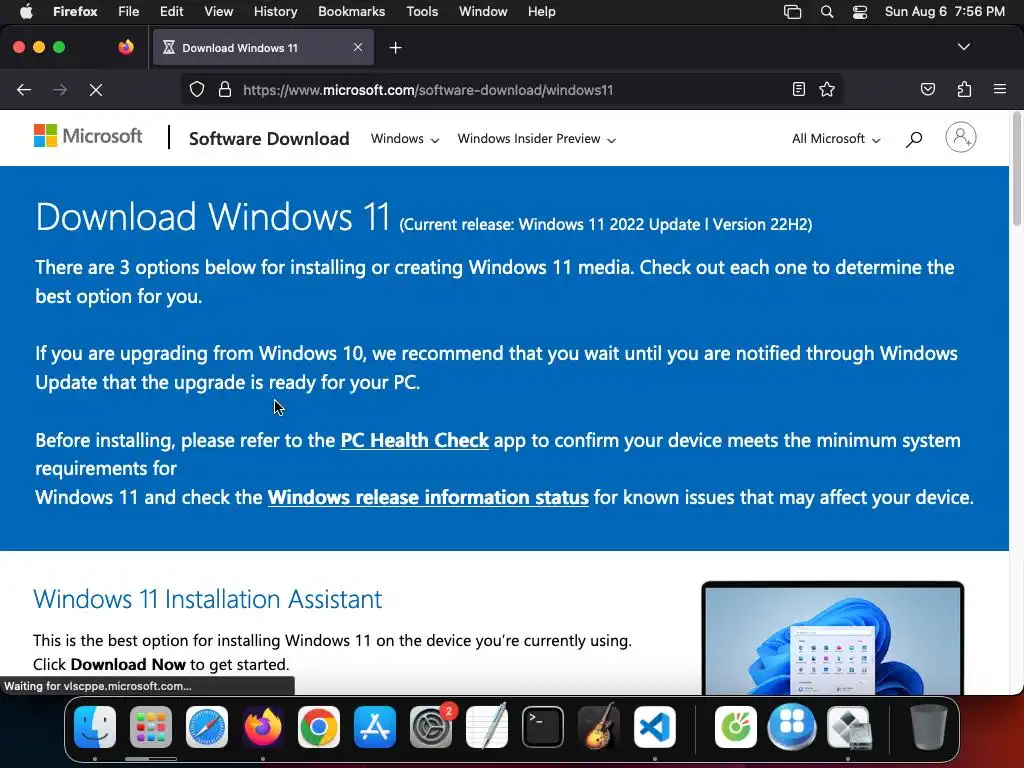Screen dimensions: 1024x768
Task: Open the Tools menu
Action: click(422, 12)
